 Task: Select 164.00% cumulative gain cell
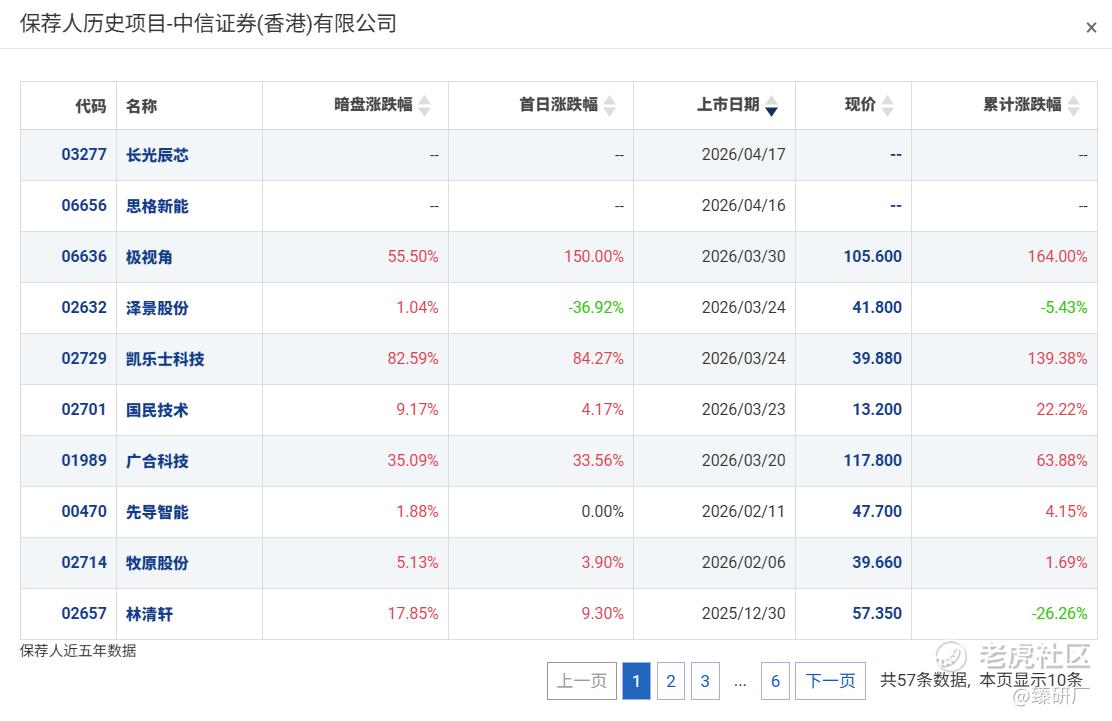1057,257
